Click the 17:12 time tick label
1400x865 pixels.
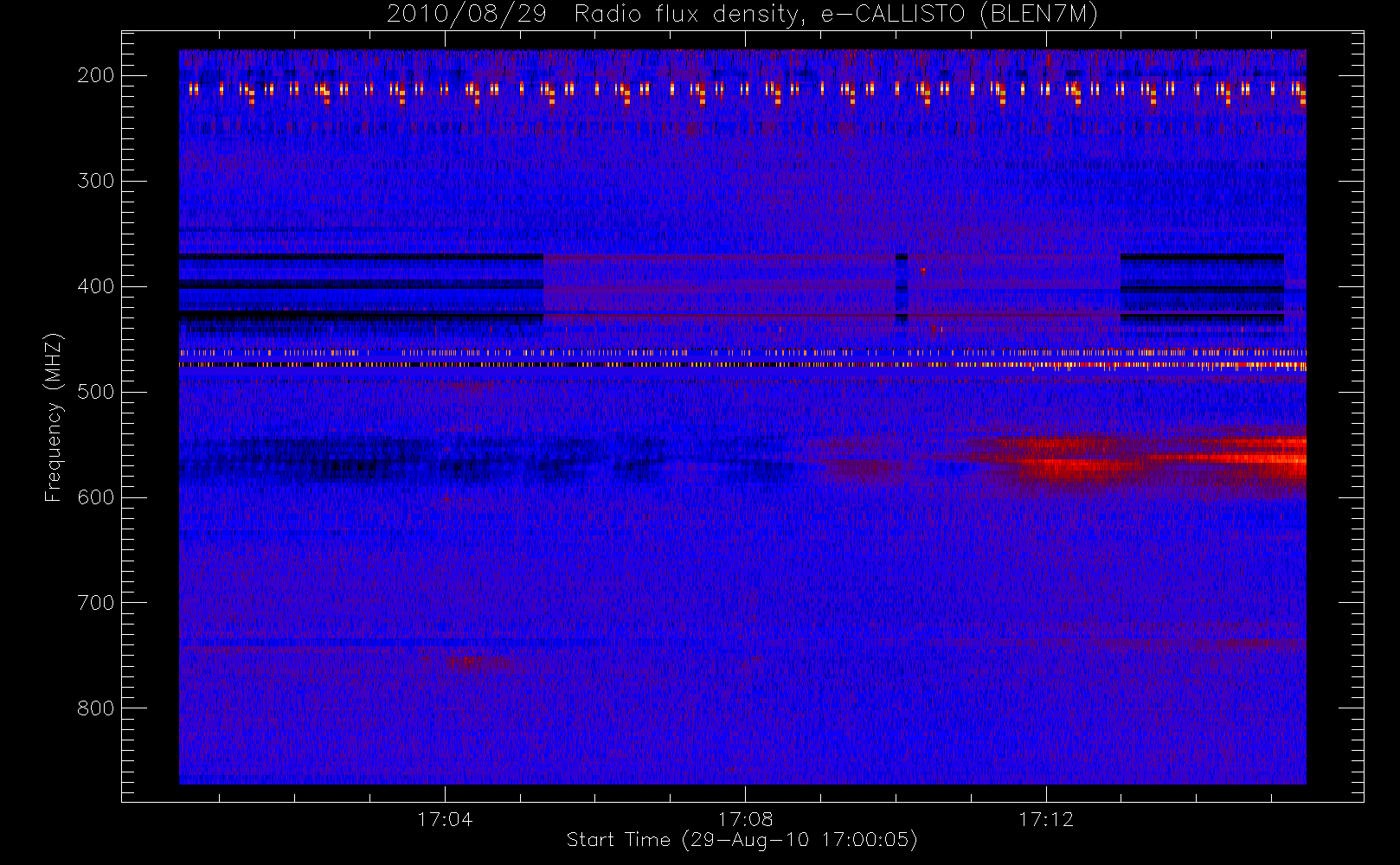[x=1045, y=819]
